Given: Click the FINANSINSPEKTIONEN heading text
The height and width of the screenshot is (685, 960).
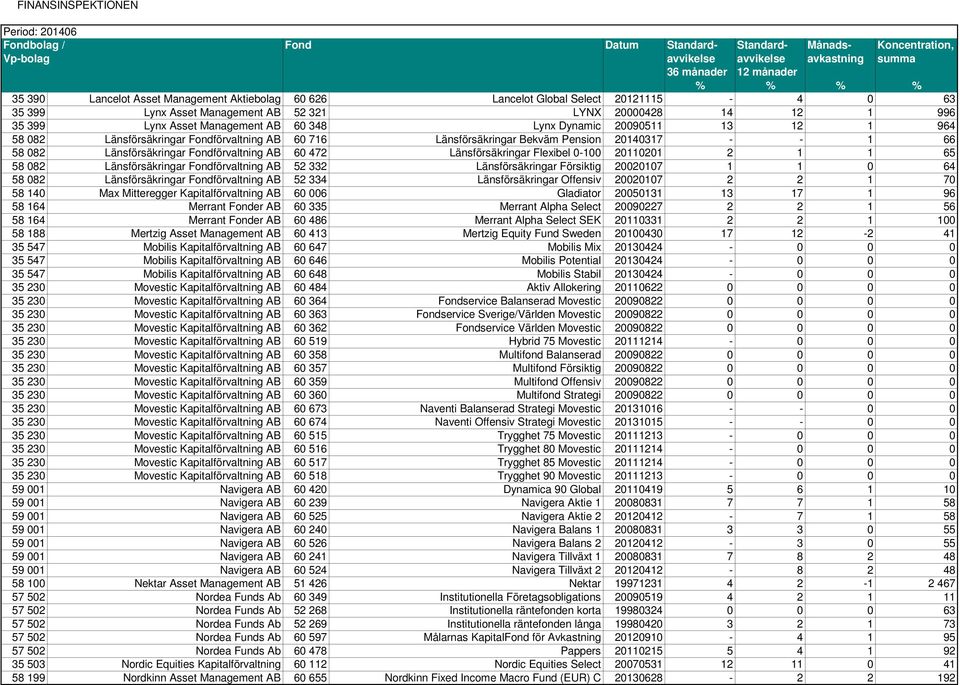Looking at the screenshot, I should point(77,6).
